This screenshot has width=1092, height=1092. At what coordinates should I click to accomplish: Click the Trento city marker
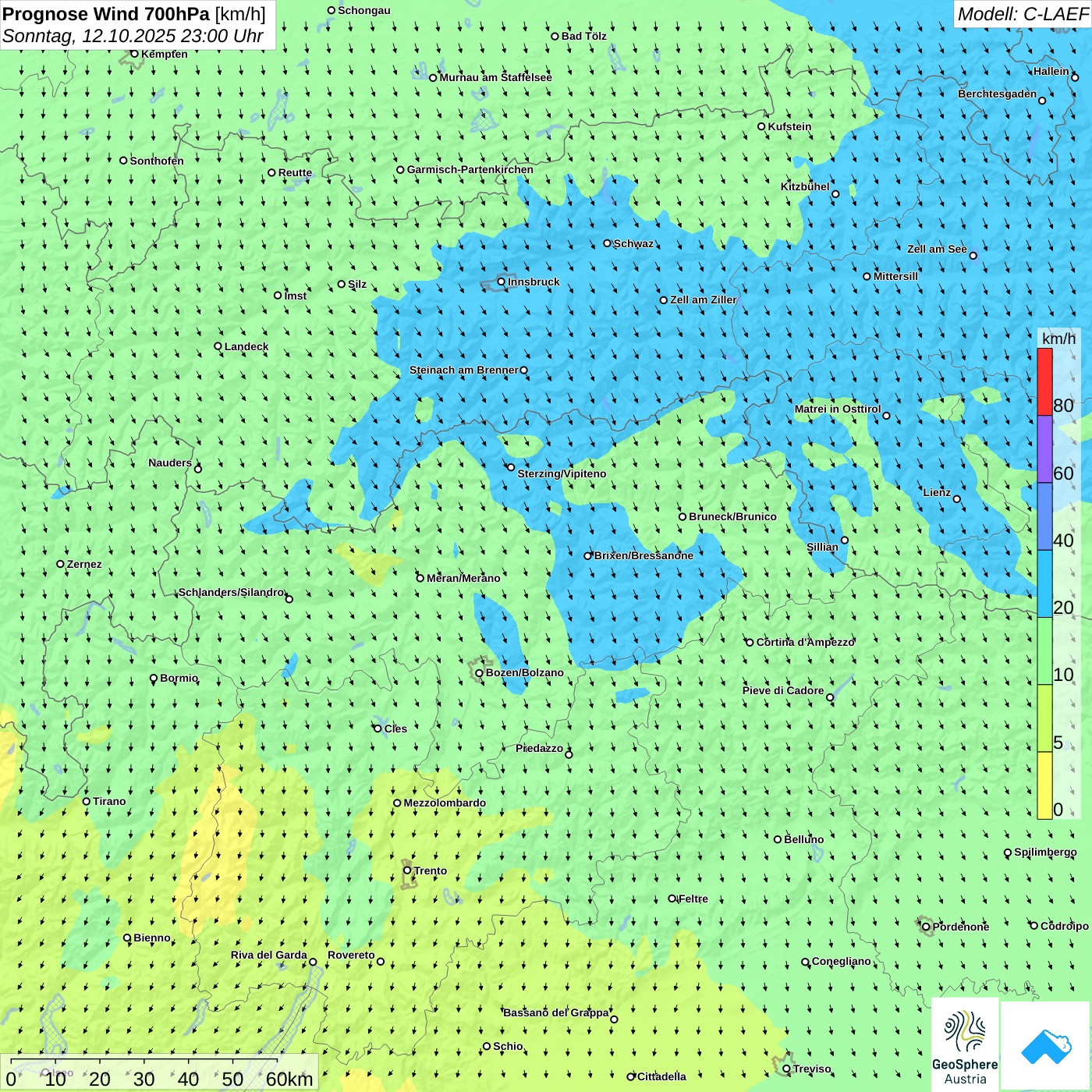(407, 870)
